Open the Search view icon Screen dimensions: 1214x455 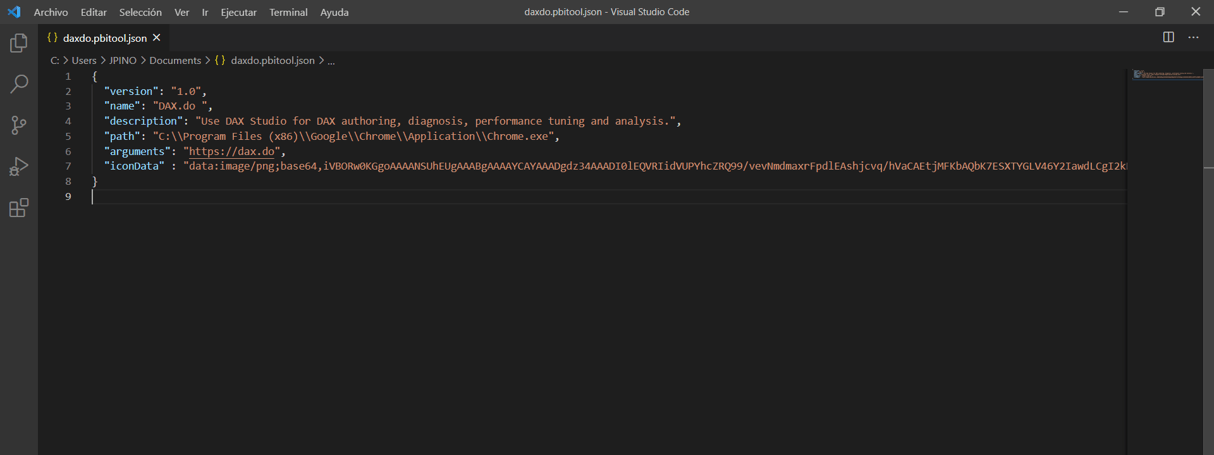point(18,85)
